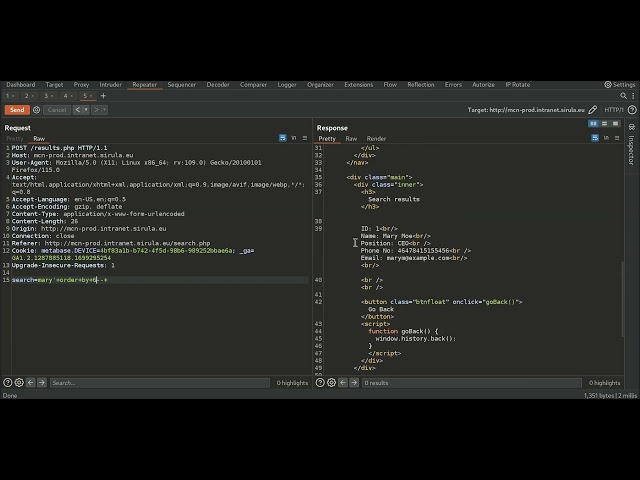Image resolution: width=640 pixels, height=480 pixels.
Task: Search Repeater tabs with magnifier icon
Action: pyautogui.click(x=623, y=96)
